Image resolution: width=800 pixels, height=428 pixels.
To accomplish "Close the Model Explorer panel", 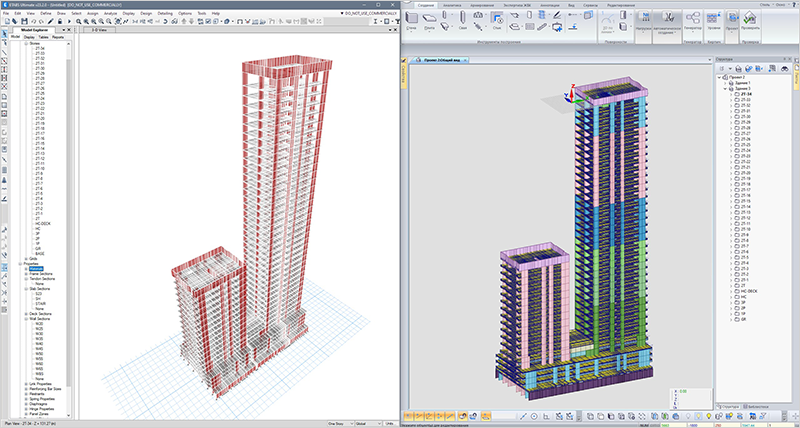I will (x=69, y=30).
